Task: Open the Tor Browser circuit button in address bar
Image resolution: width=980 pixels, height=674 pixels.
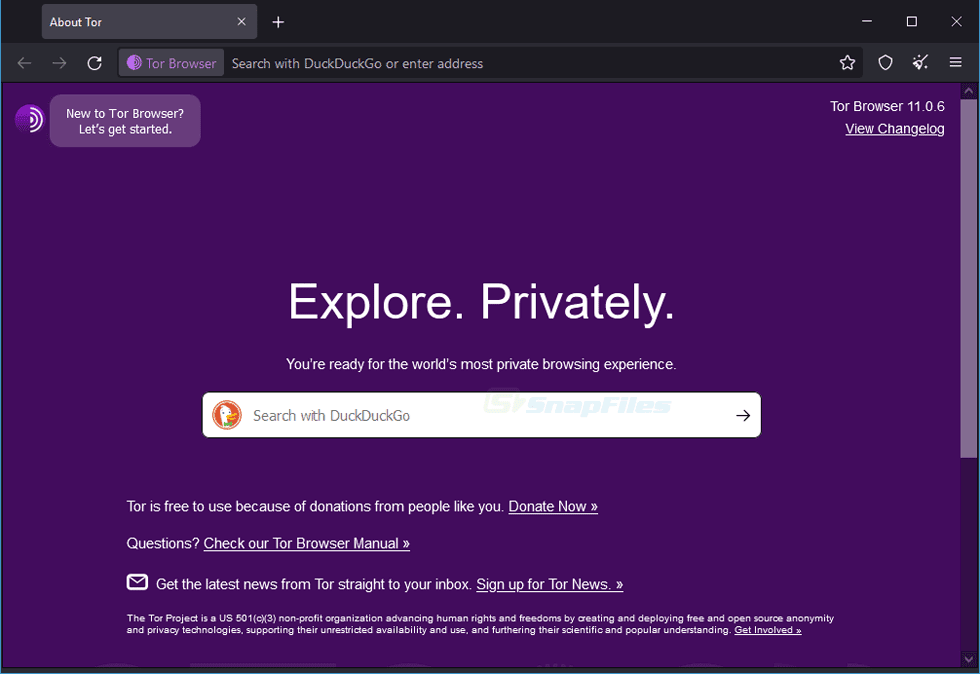Action: [170, 62]
